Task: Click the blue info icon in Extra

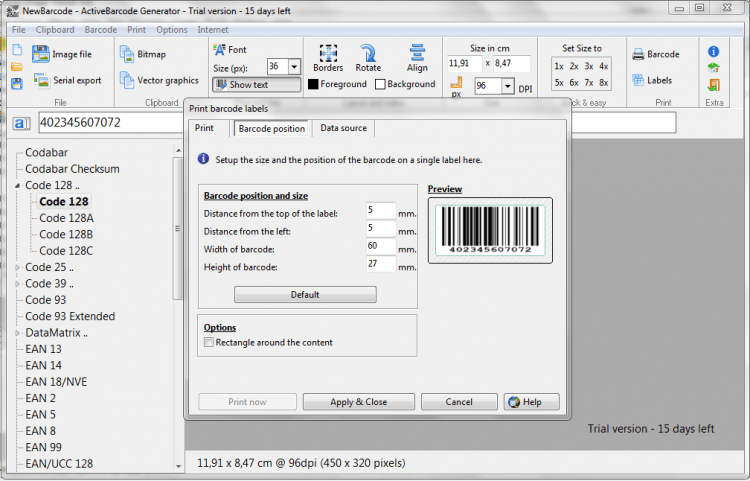Action: point(714,51)
